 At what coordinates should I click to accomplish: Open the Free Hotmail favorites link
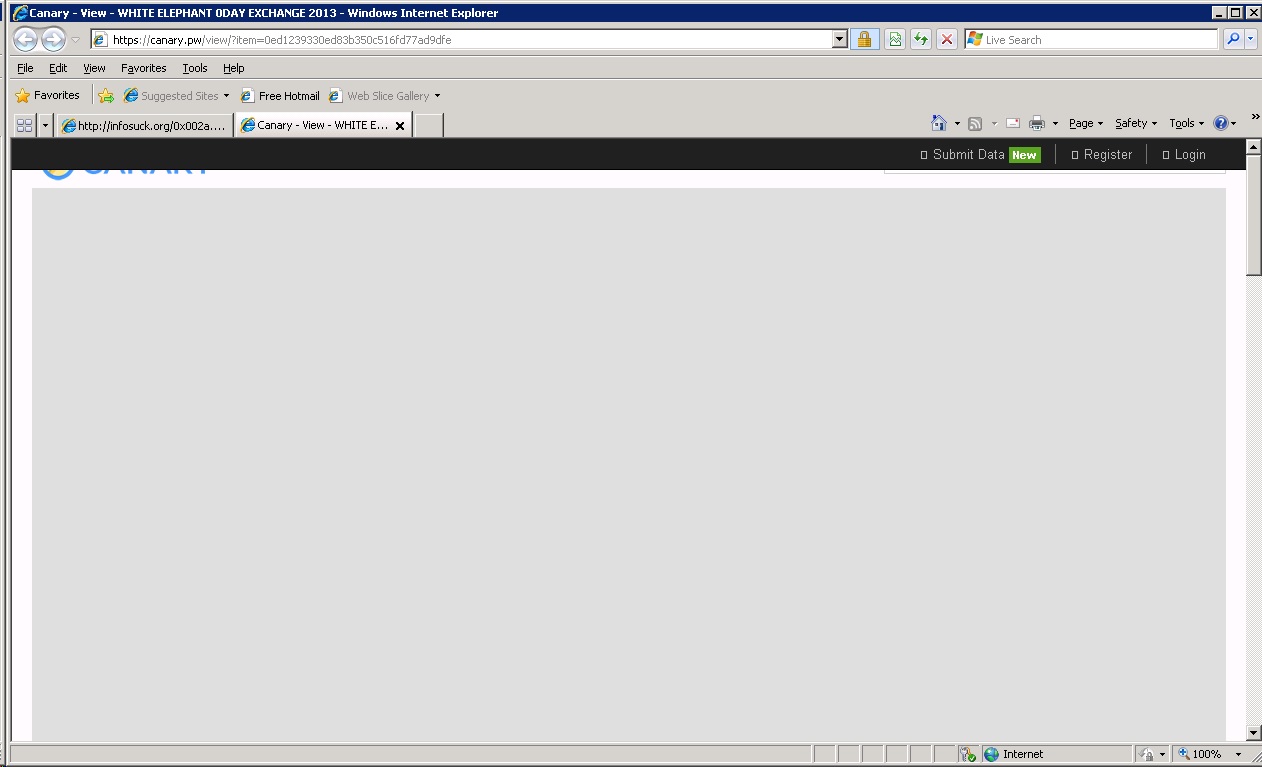(280, 96)
